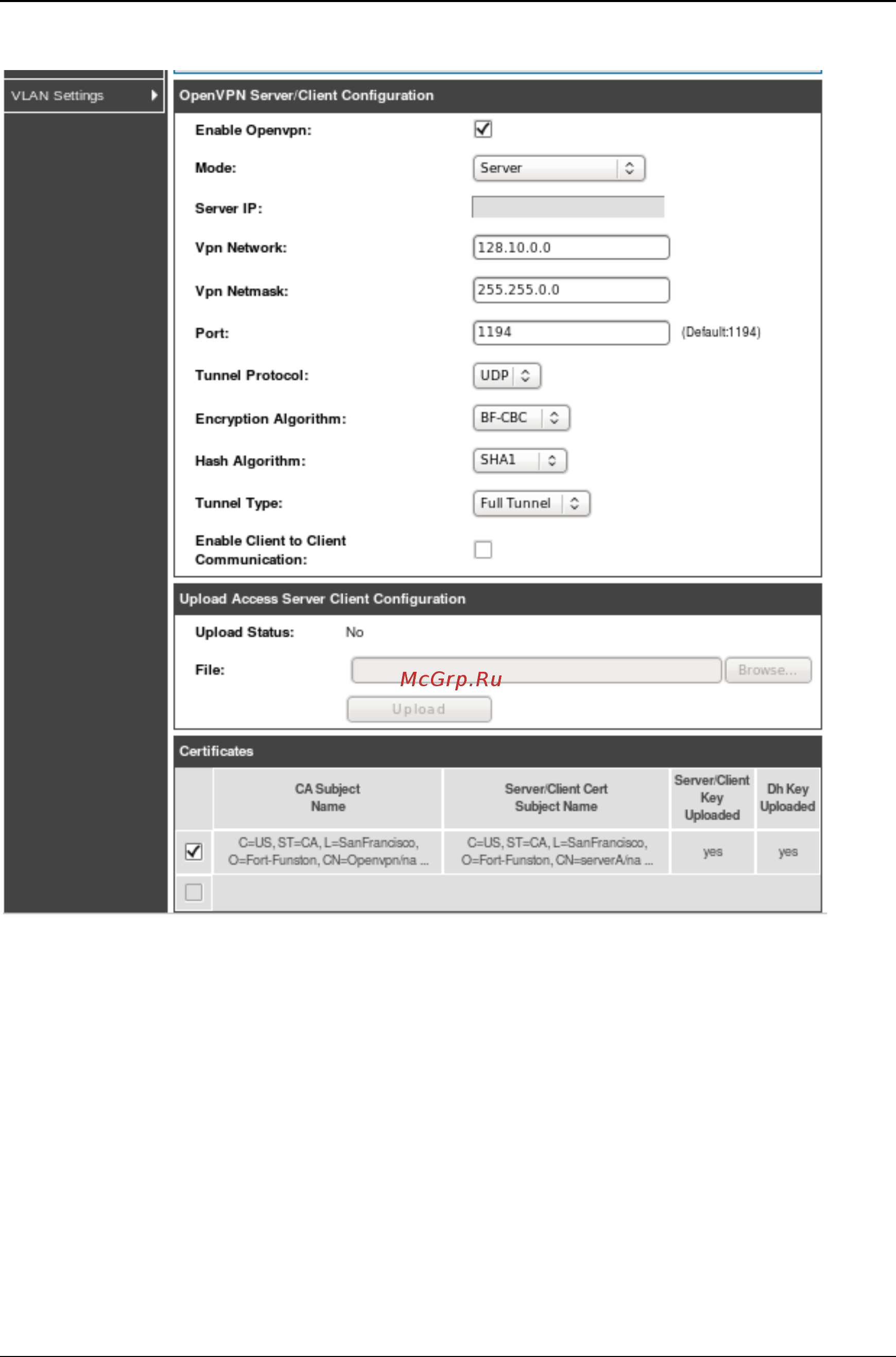Click the Browse... button

[x=768, y=670]
